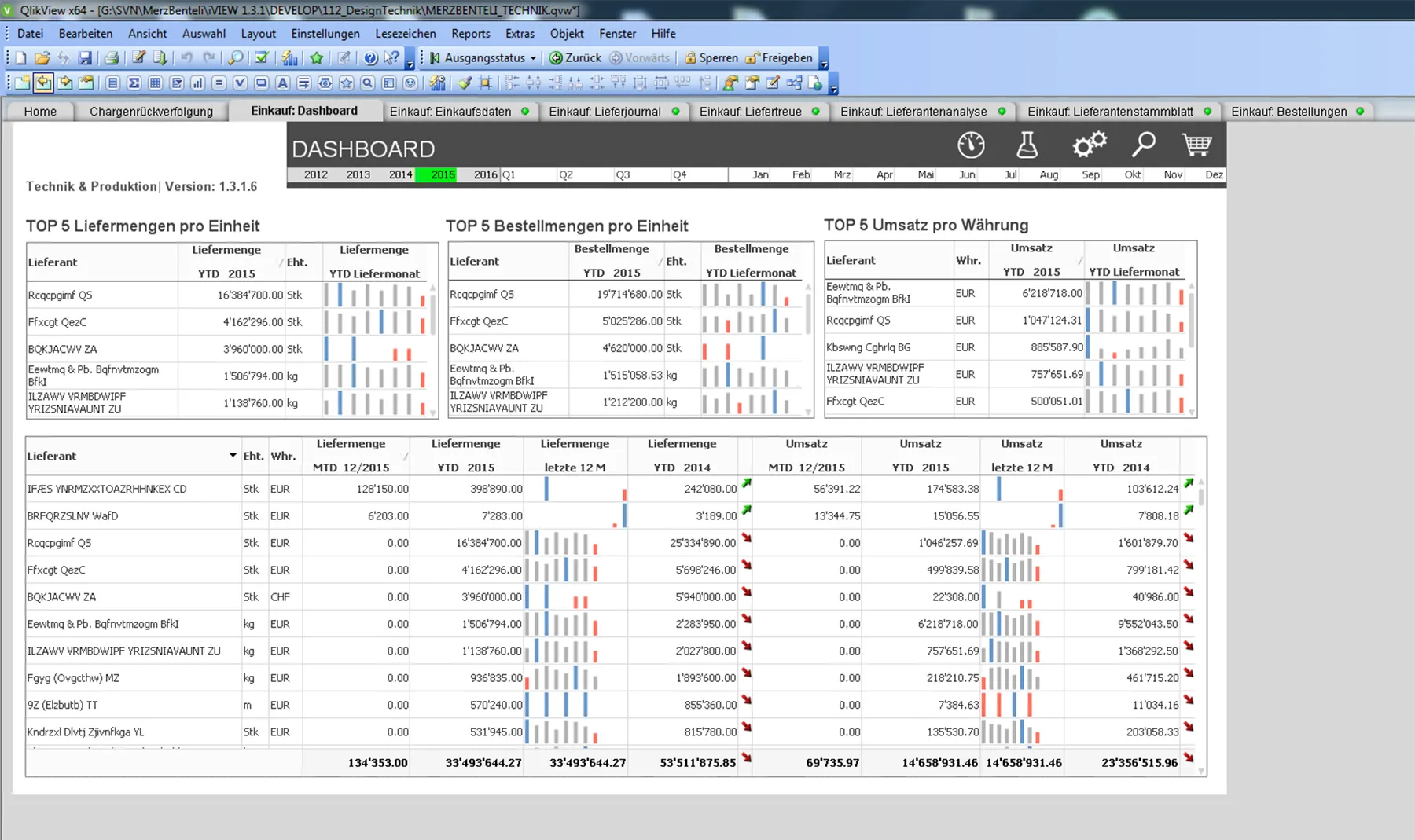Screen dimensions: 1415x840
Task: Click the Open document folder icon
Action: pyautogui.click(x=42, y=58)
